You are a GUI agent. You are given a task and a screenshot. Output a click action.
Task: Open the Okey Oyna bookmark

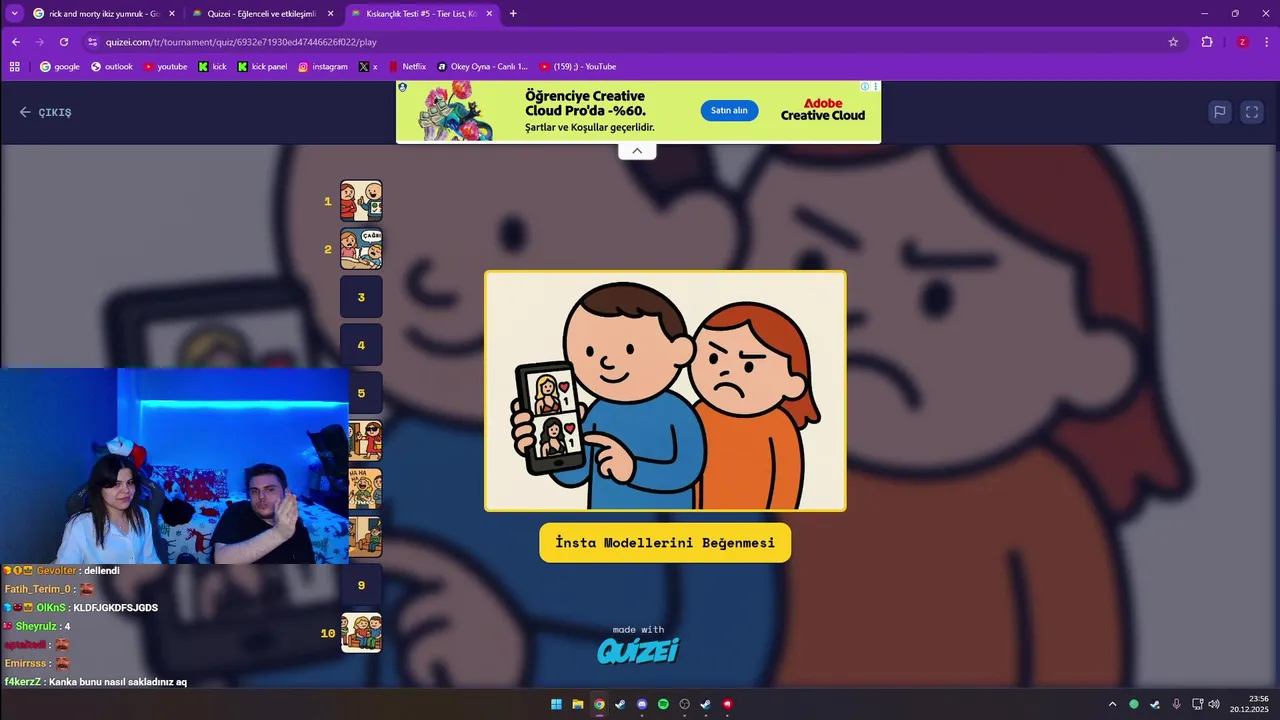(x=482, y=67)
